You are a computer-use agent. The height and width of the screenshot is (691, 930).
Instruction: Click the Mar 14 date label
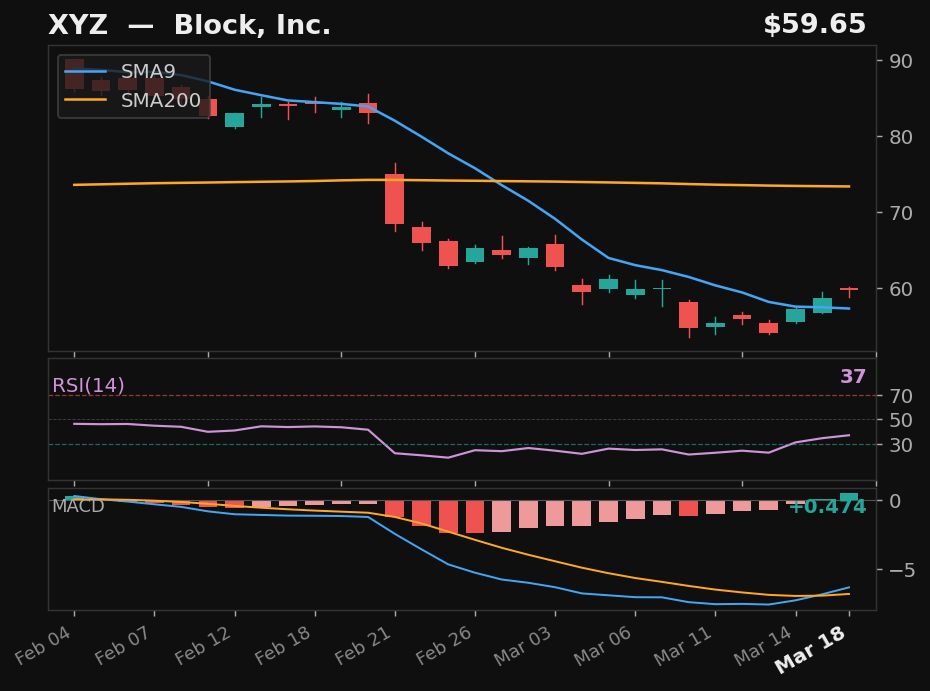point(763,645)
